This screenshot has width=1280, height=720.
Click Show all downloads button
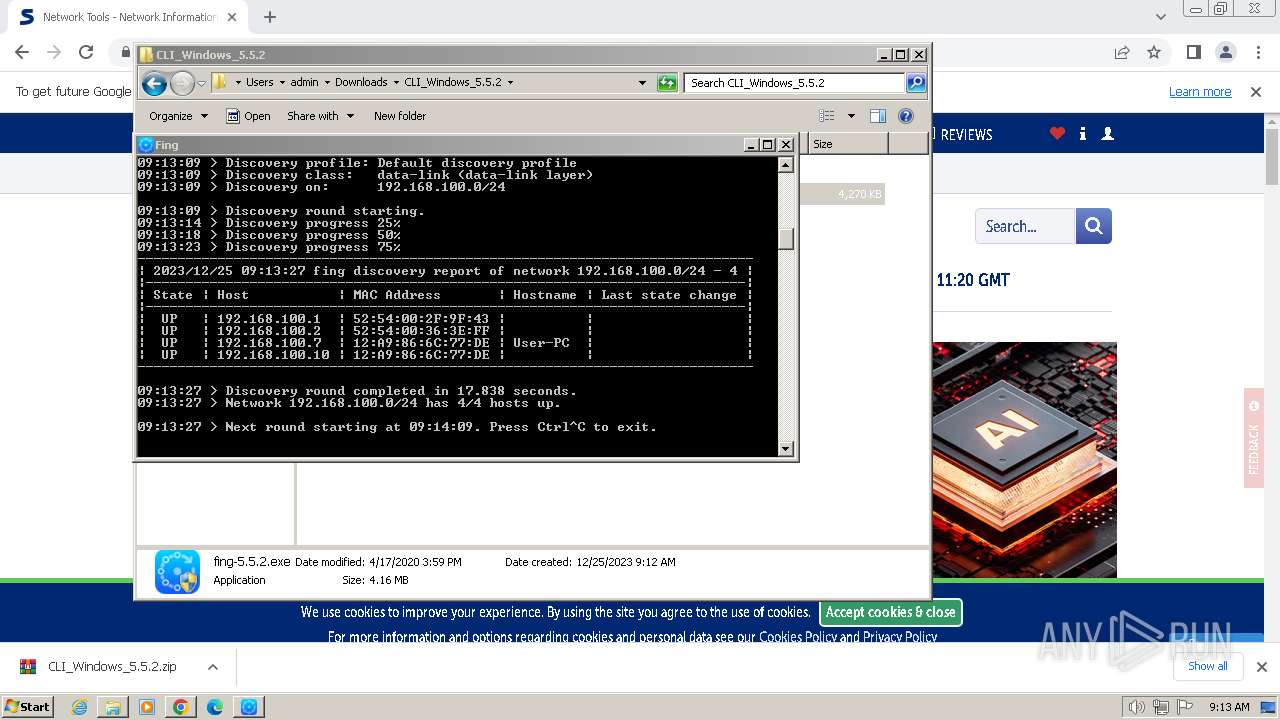point(1207,666)
